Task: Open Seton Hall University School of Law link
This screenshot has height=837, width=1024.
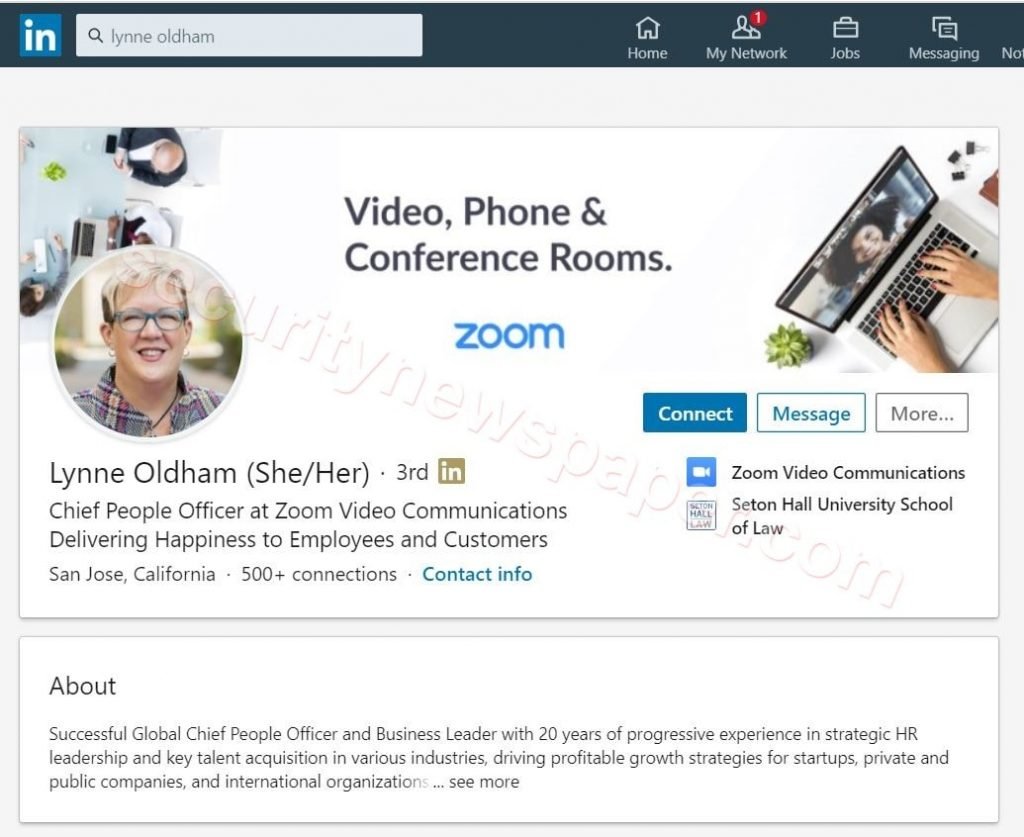Action: coord(842,516)
